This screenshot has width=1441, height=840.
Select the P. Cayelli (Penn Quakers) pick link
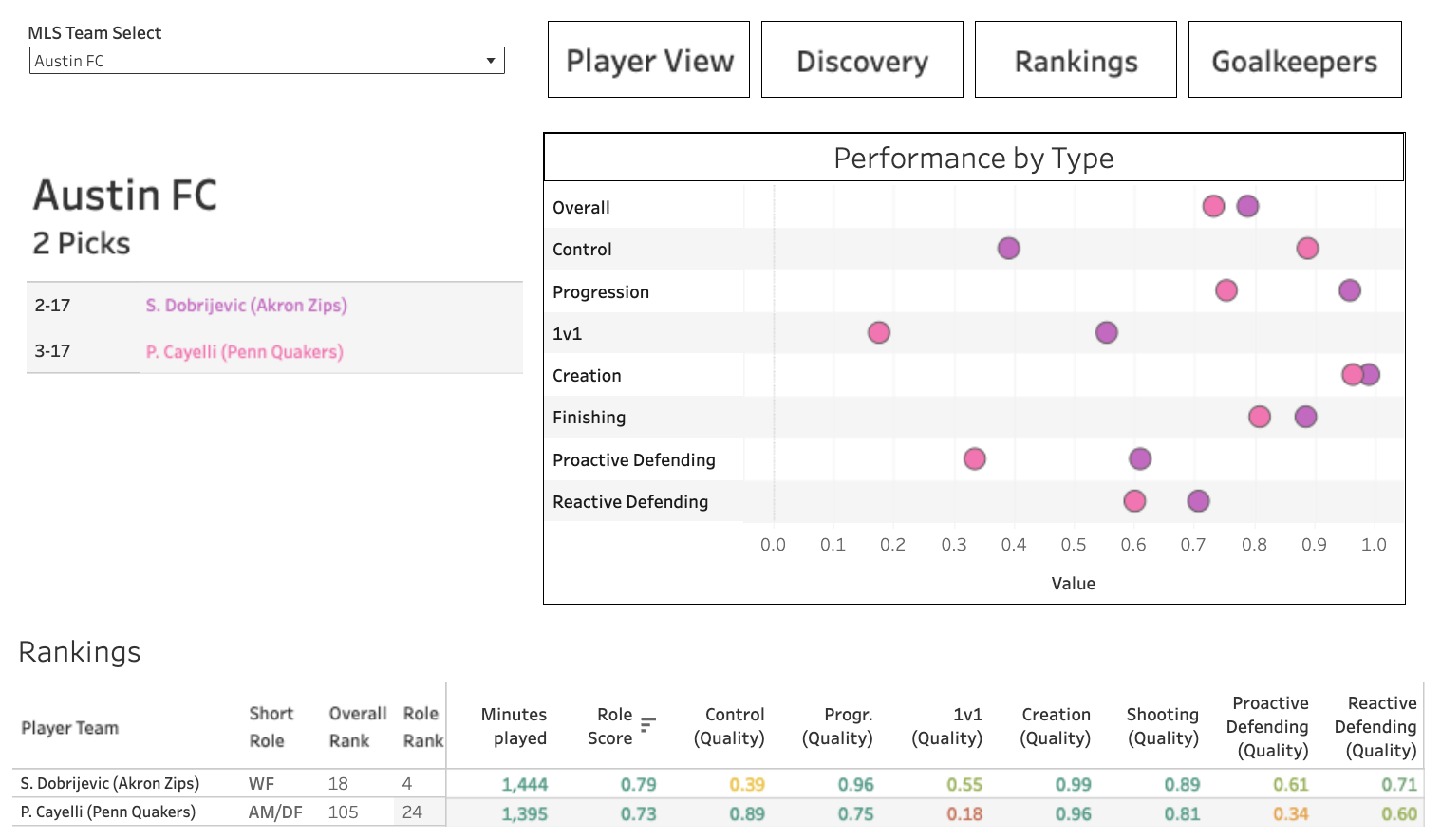pyautogui.click(x=244, y=352)
